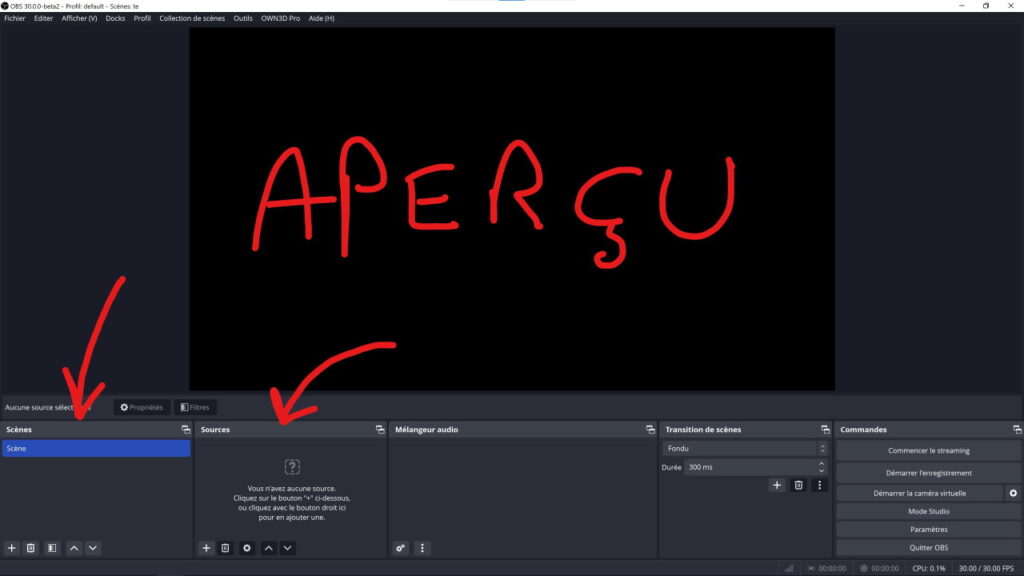This screenshot has width=1024, height=576.
Task: Configure the virtual camera settings
Action: coord(1013,492)
